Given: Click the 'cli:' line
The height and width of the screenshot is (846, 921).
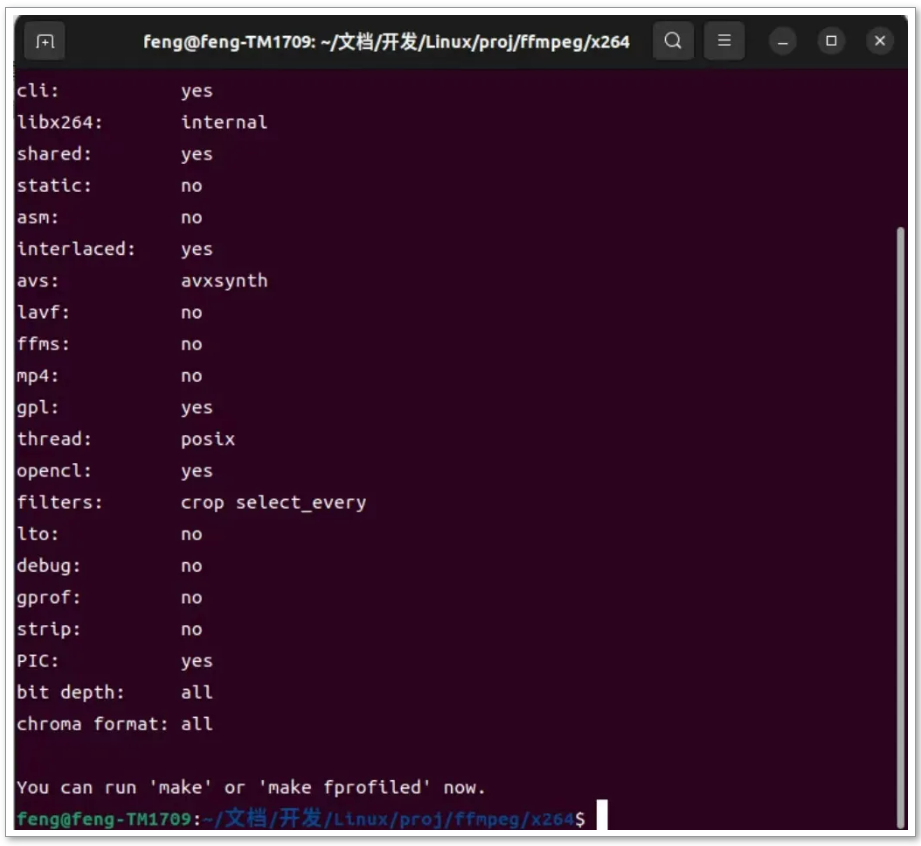Looking at the screenshot, I should [115, 91].
